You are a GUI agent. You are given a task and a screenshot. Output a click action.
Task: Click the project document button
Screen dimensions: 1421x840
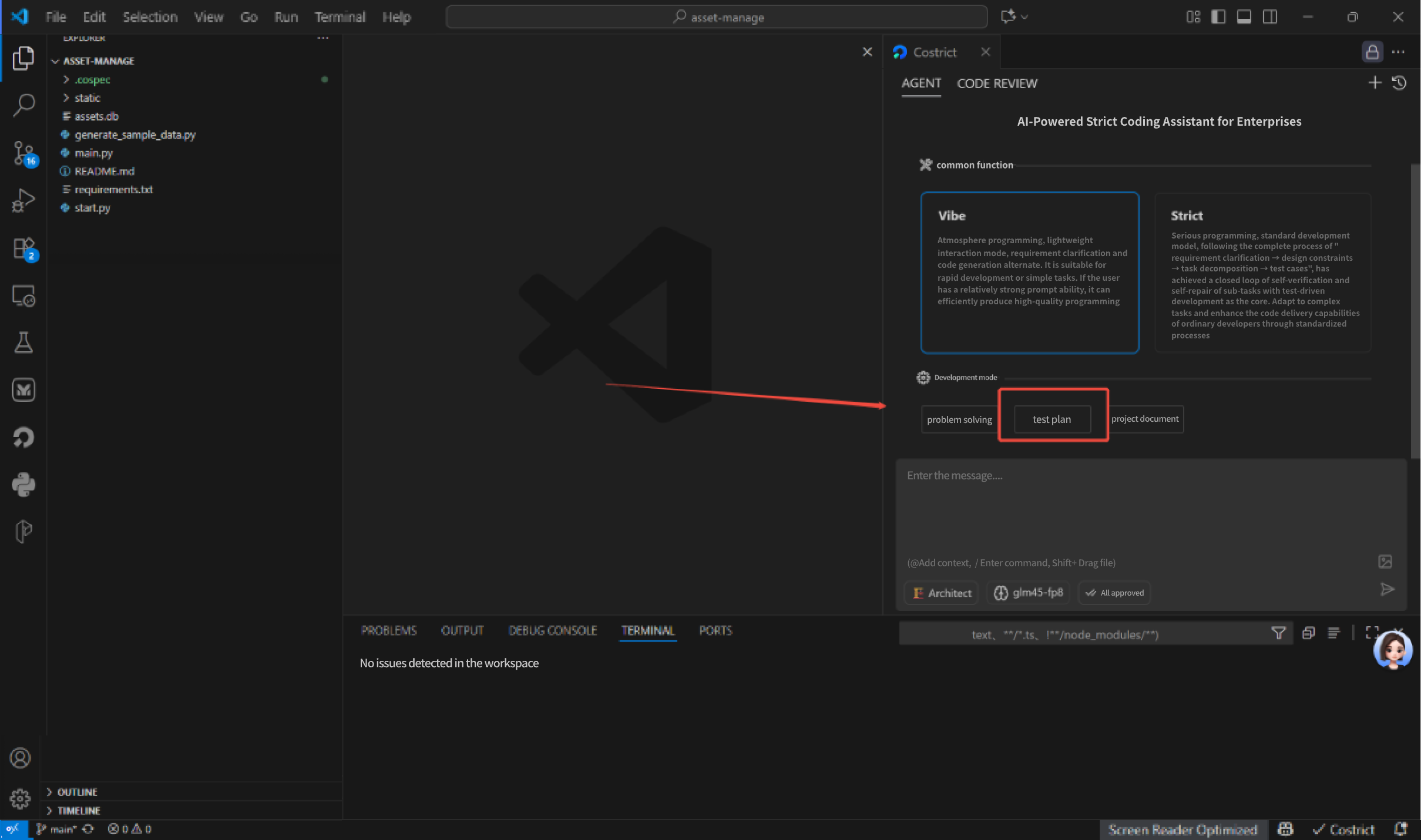[x=1144, y=419]
